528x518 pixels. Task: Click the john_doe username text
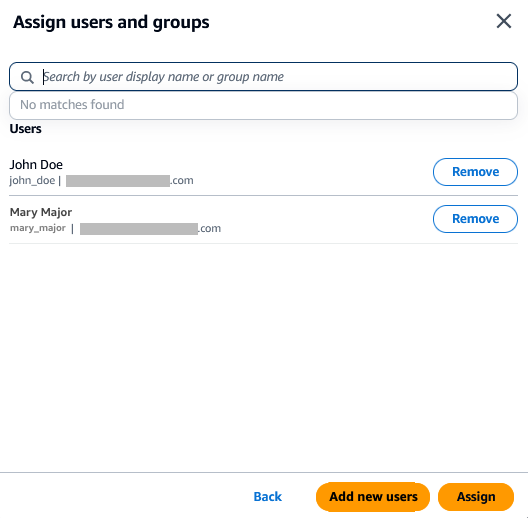click(32, 181)
